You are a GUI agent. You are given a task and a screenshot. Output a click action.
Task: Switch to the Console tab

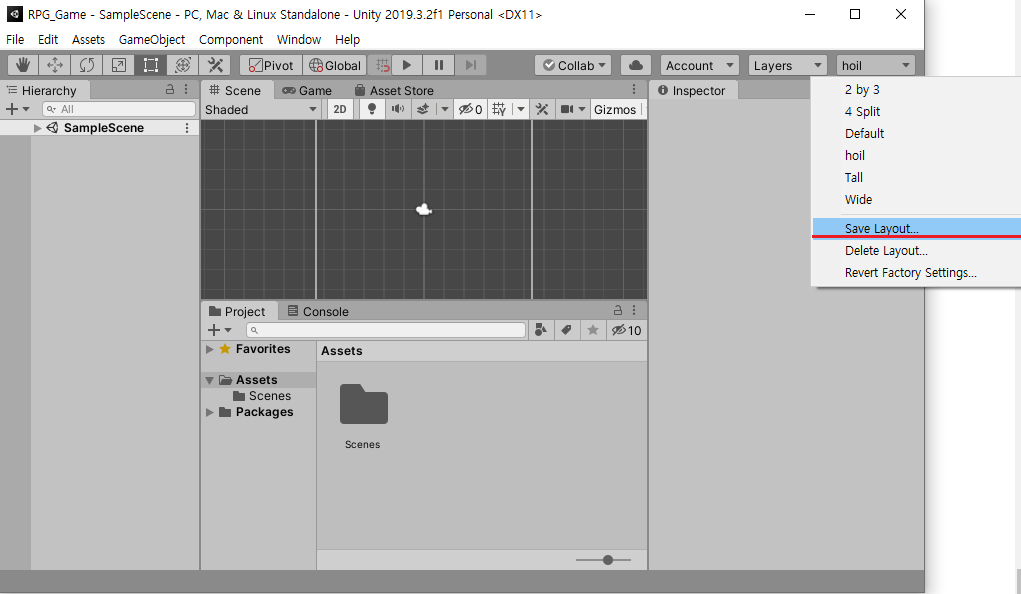tap(318, 311)
